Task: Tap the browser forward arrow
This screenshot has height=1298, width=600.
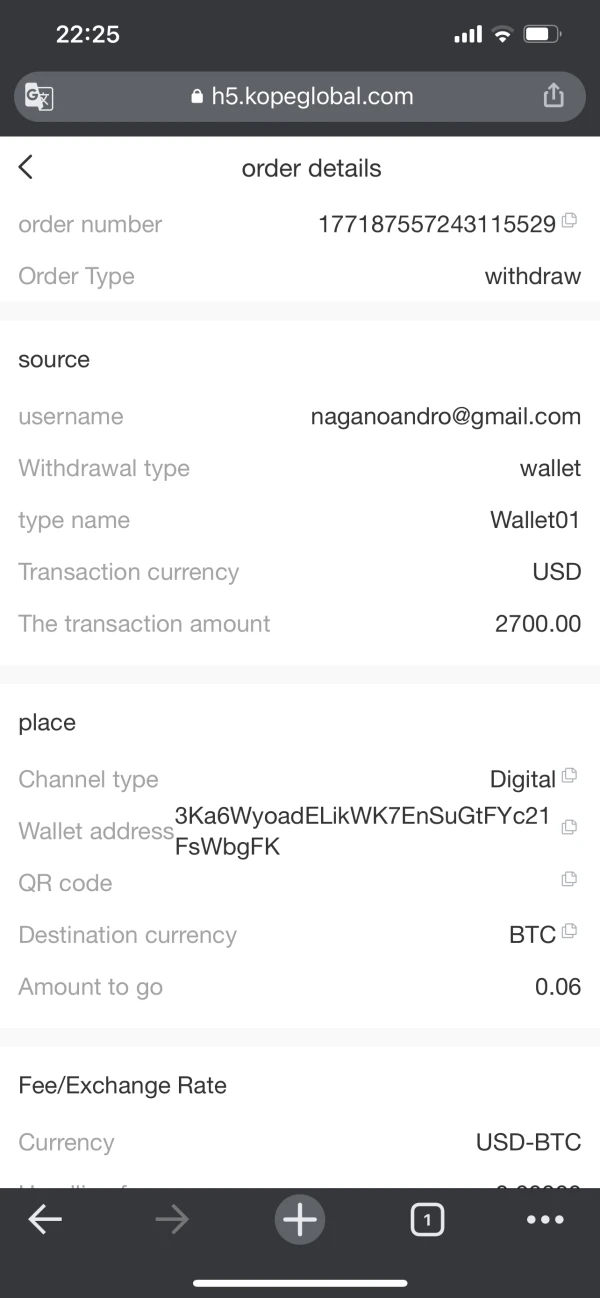Action: 172,1220
